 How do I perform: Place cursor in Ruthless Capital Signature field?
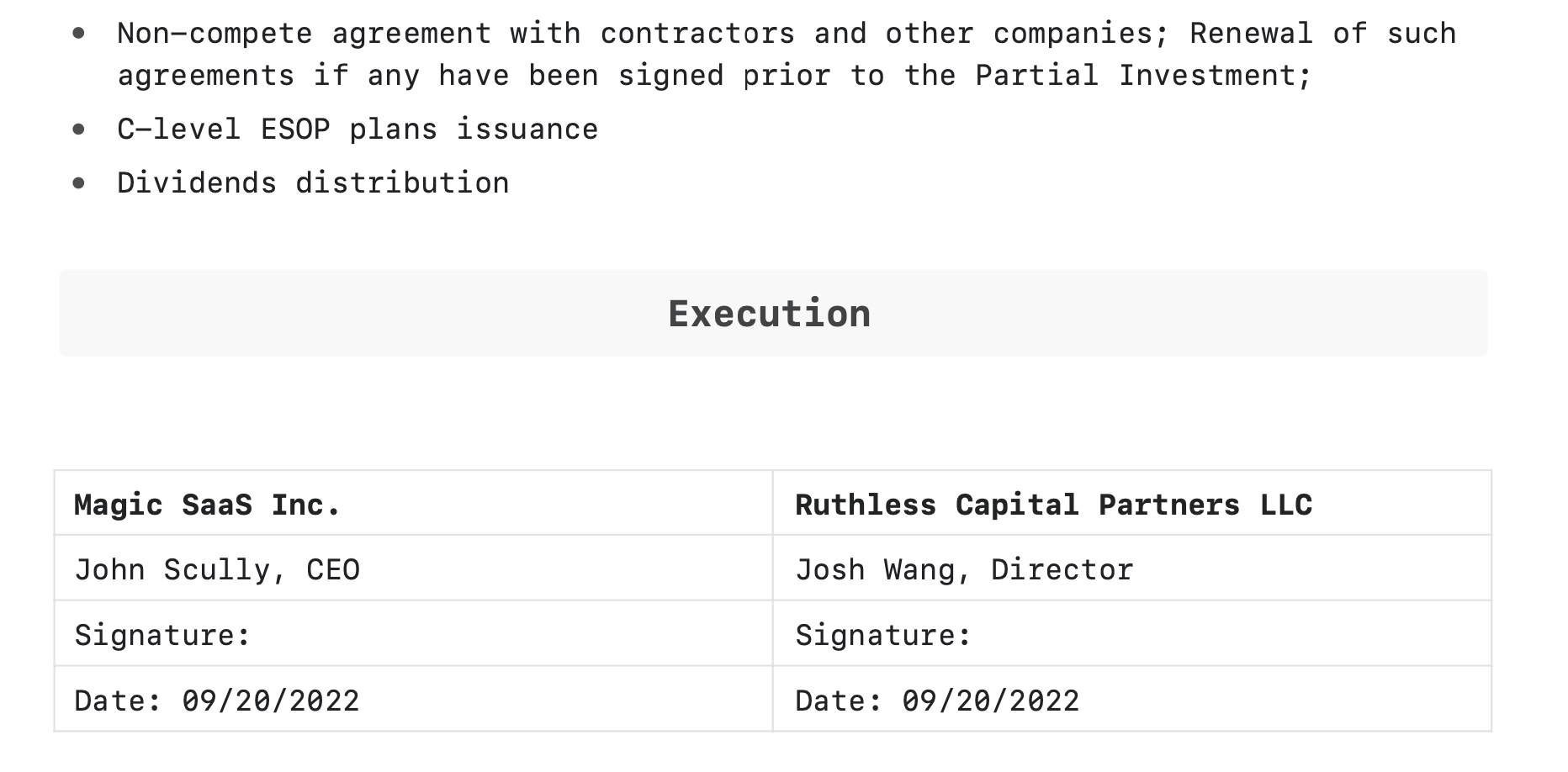(1132, 634)
